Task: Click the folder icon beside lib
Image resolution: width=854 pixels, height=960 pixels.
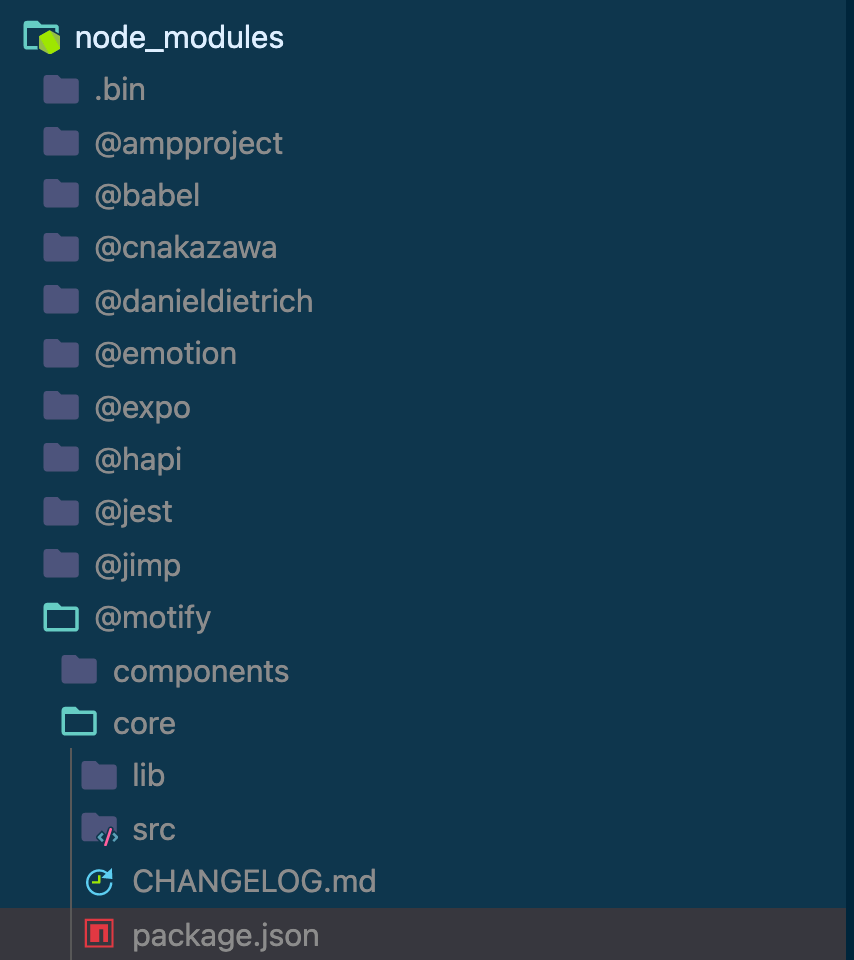Action: pyautogui.click(x=100, y=775)
